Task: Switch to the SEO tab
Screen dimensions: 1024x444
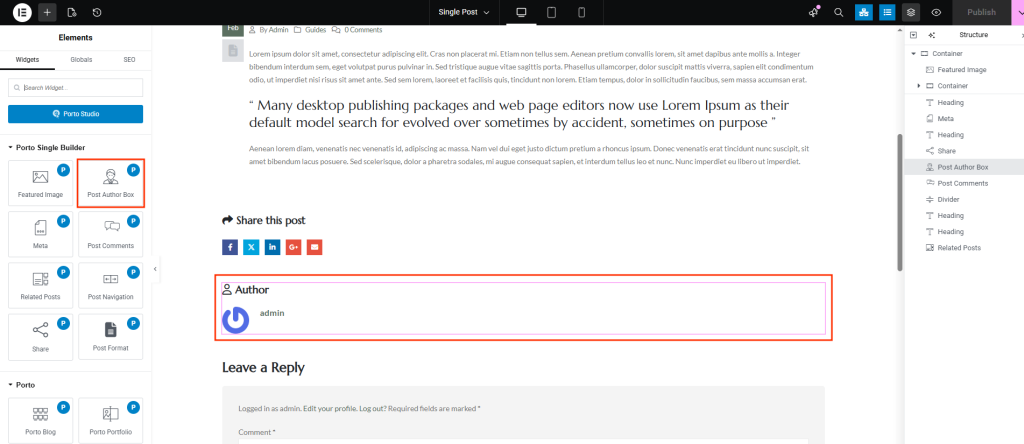Action: [x=129, y=60]
